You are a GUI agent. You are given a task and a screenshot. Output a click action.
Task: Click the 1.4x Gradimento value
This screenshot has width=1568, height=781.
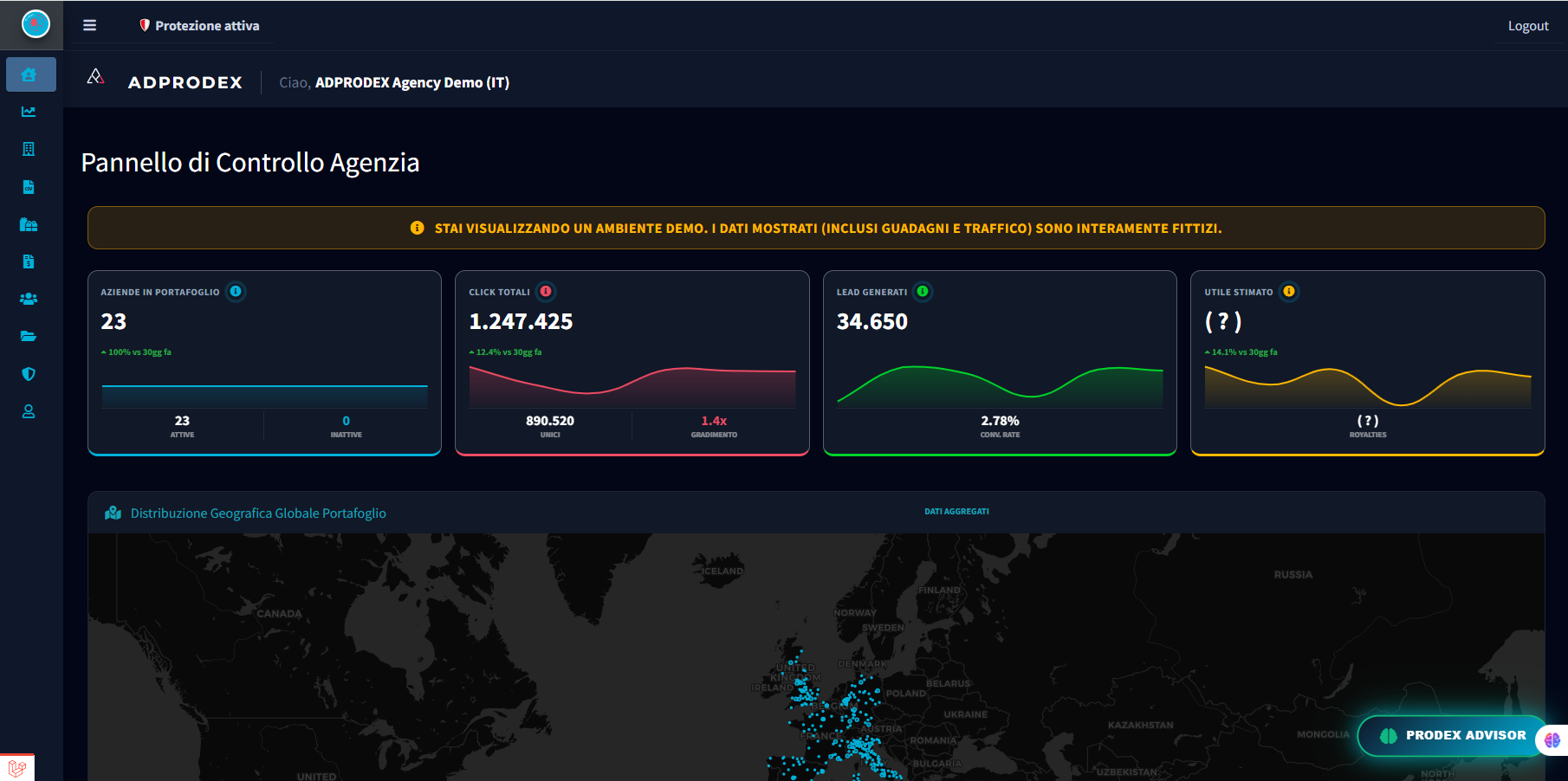pos(714,421)
